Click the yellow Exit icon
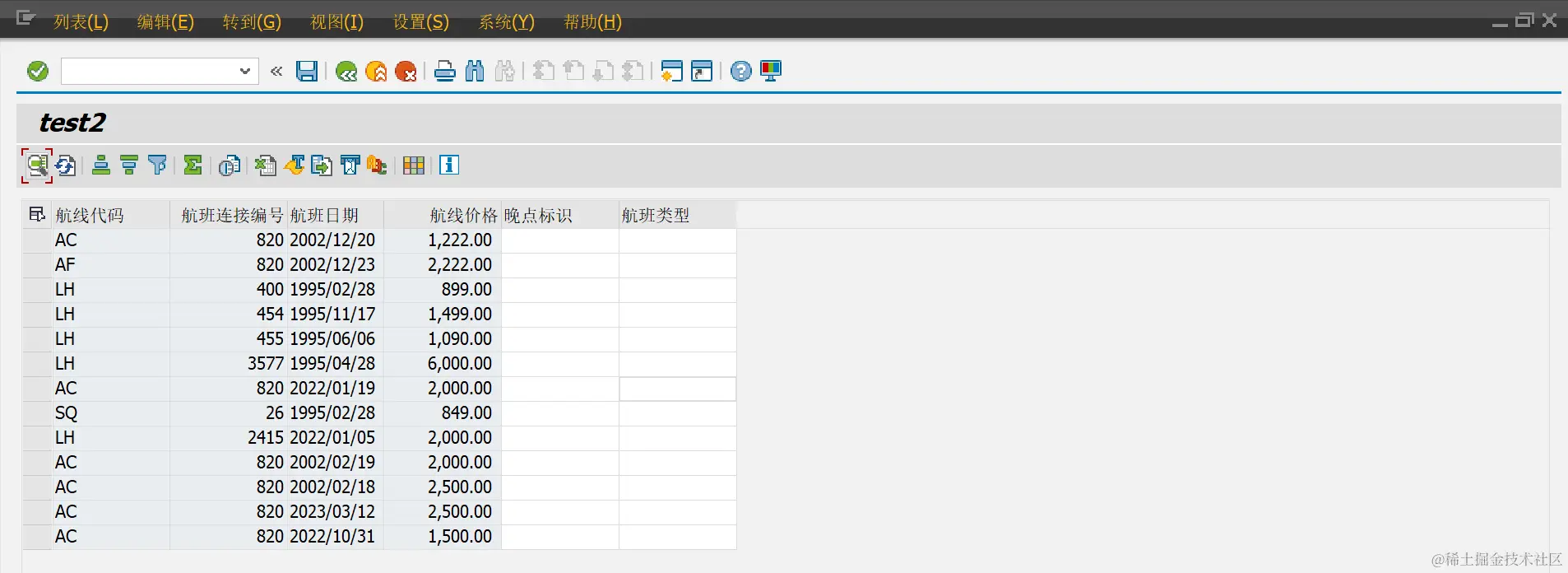The width and height of the screenshot is (1568, 573). tap(376, 72)
